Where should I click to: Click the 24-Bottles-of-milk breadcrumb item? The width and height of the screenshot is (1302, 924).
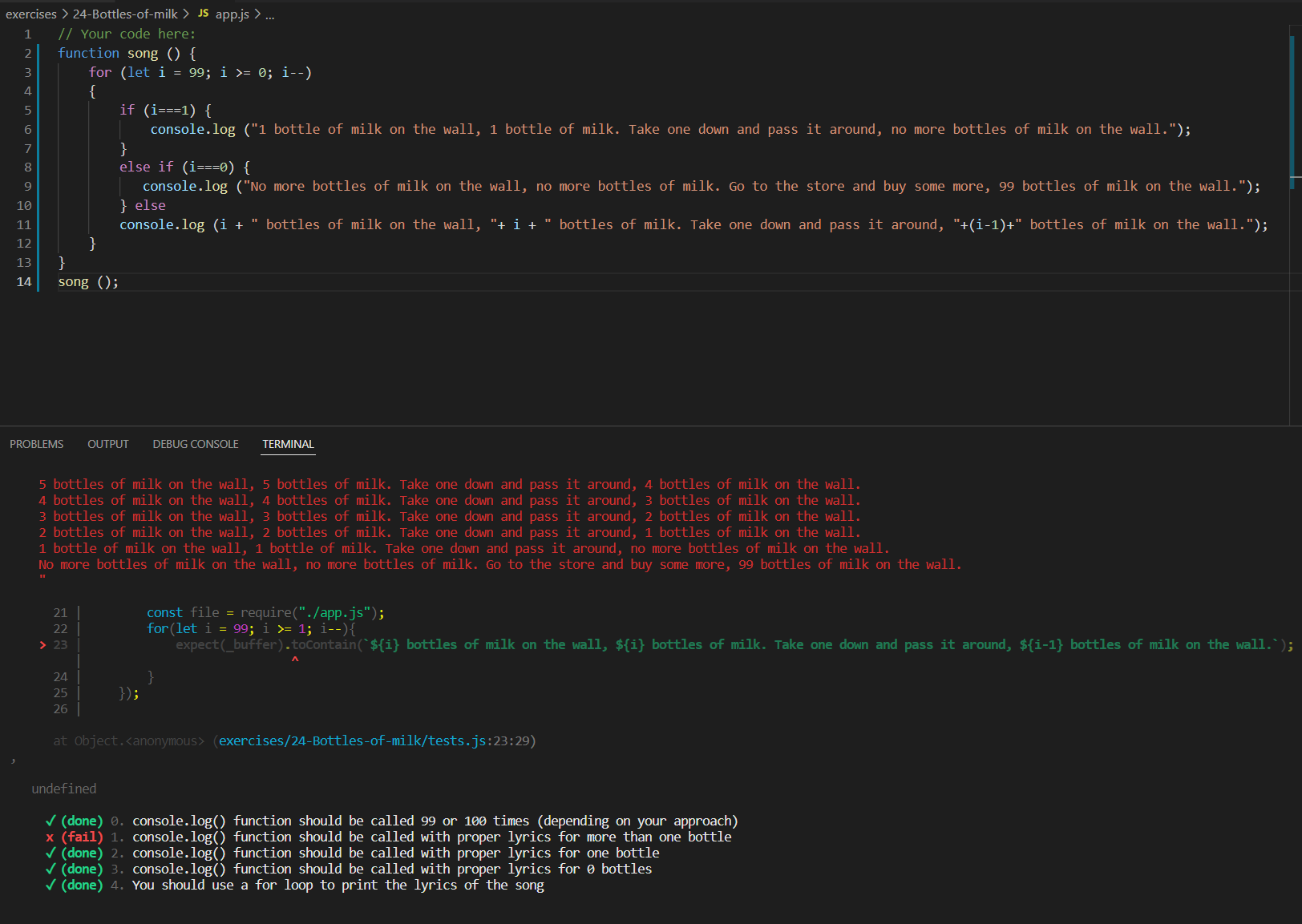point(124,14)
